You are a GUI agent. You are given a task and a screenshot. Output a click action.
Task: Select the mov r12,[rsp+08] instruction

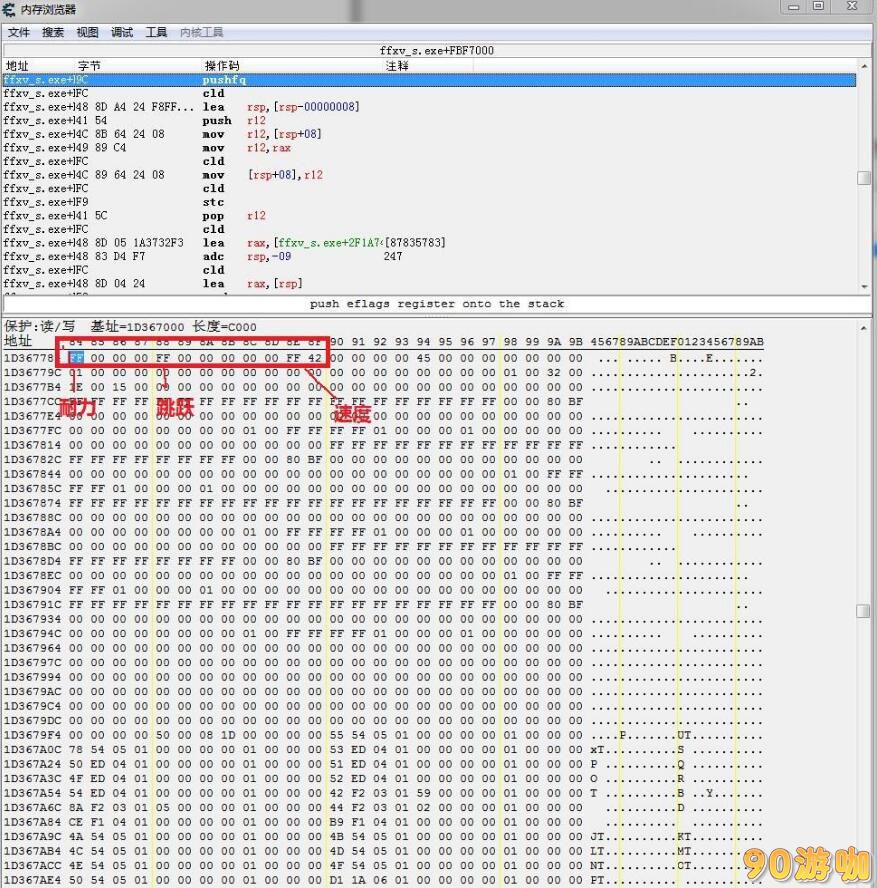pyautogui.click(x=429, y=134)
